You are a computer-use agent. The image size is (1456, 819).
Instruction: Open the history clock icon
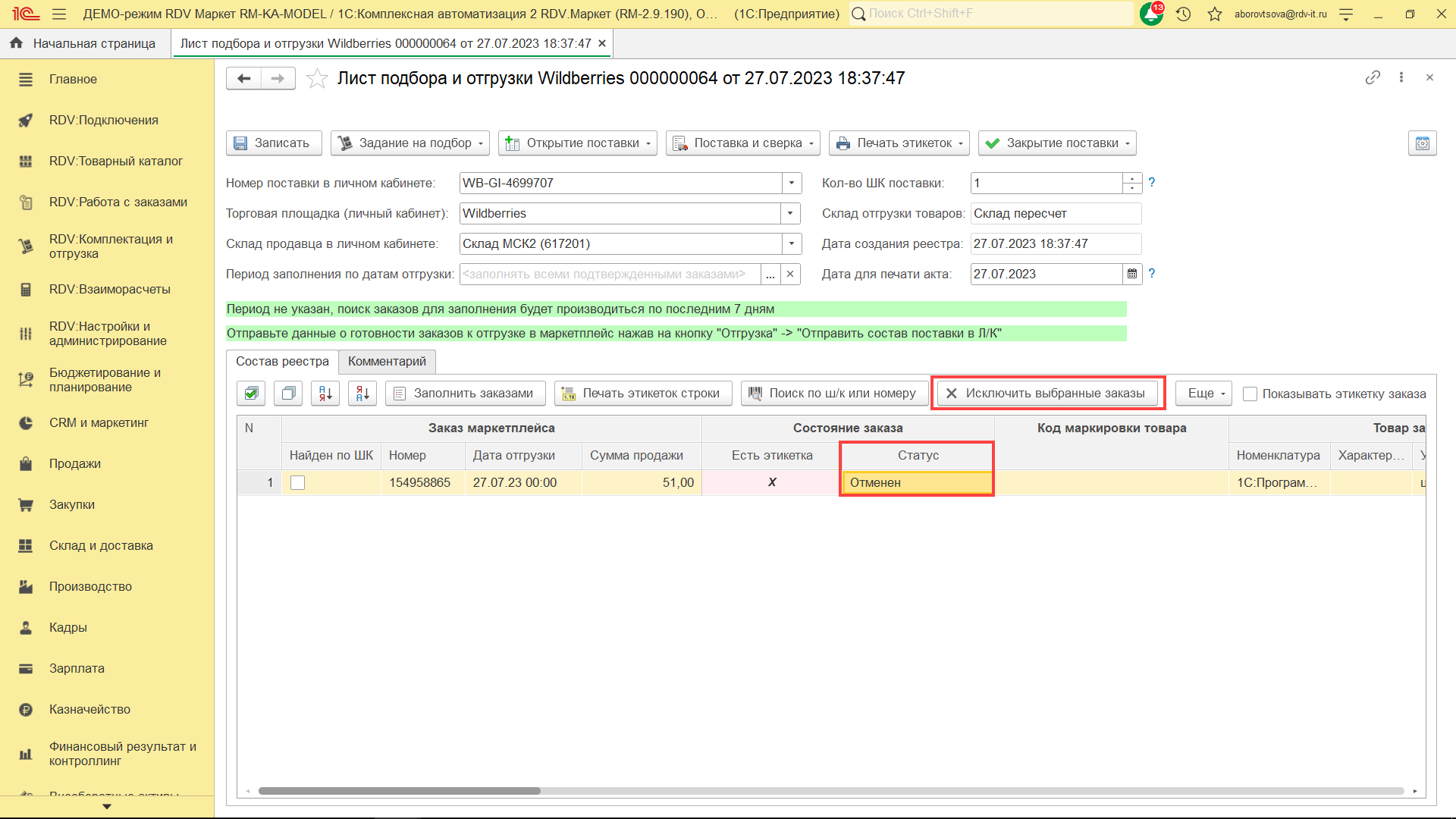pos(1183,14)
